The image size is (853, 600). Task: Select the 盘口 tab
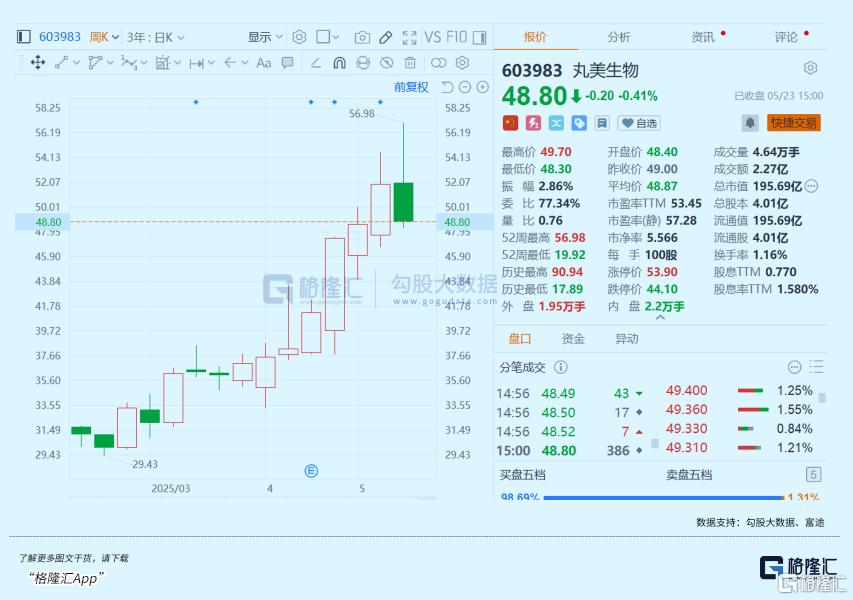click(x=520, y=339)
